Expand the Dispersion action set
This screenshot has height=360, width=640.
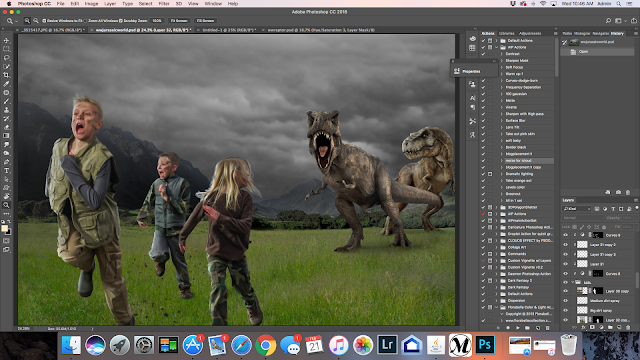(x=497, y=300)
